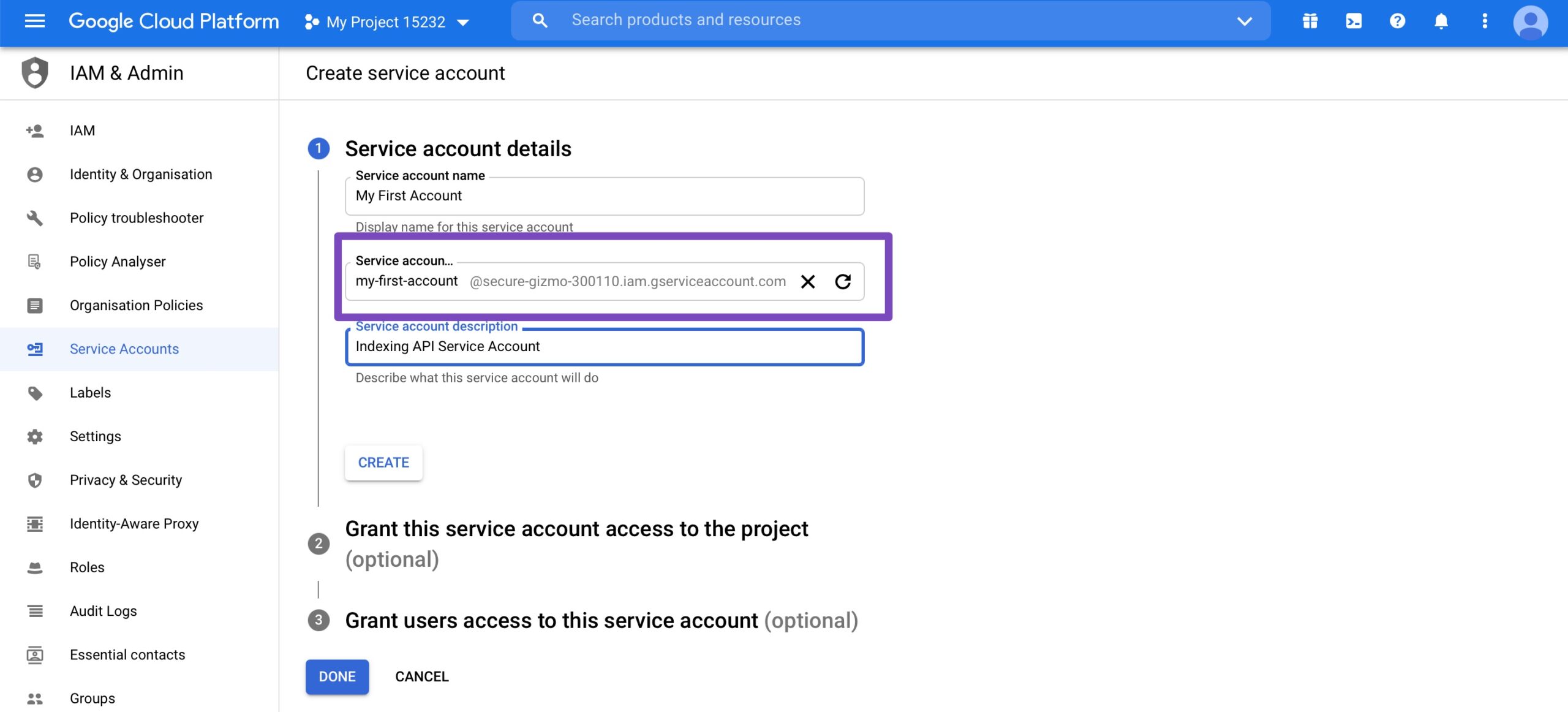Open the hamburger navigation menu
Viewport: 1568px width, 712px height.
click(x=35, y=21)
